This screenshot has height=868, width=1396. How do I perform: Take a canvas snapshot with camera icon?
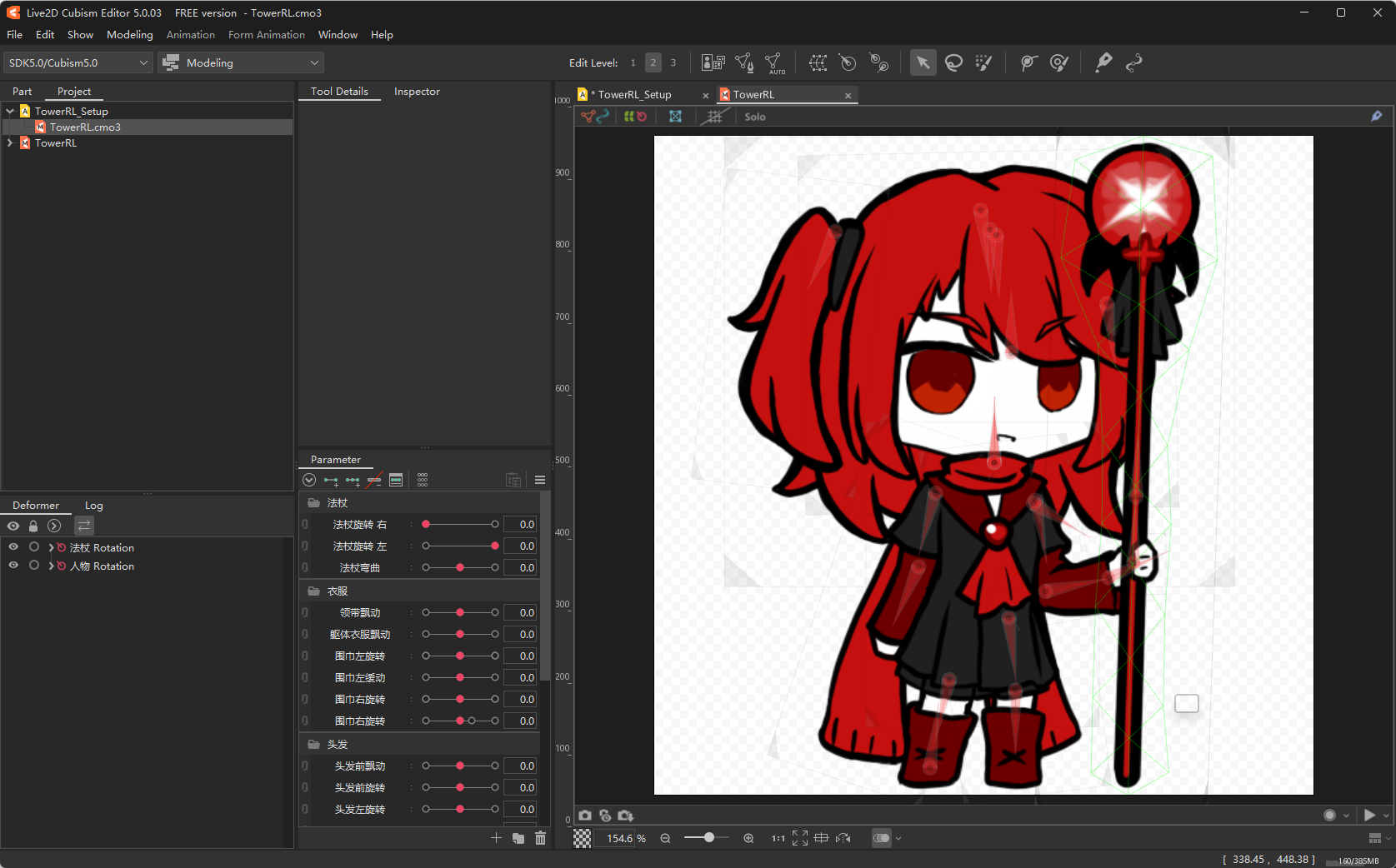click(x=585, y=816)
